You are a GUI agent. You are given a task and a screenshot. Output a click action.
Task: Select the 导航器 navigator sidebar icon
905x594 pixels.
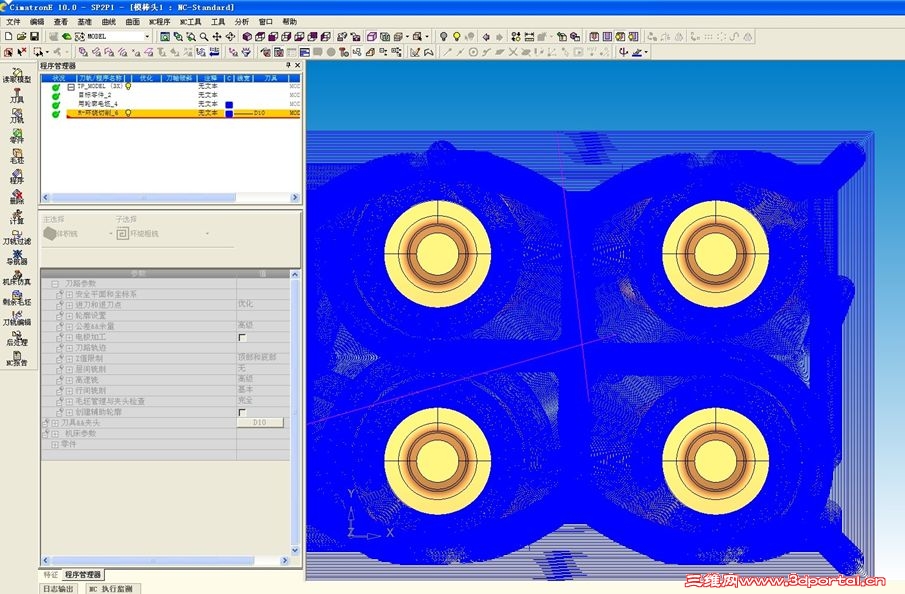pos(17,257)
